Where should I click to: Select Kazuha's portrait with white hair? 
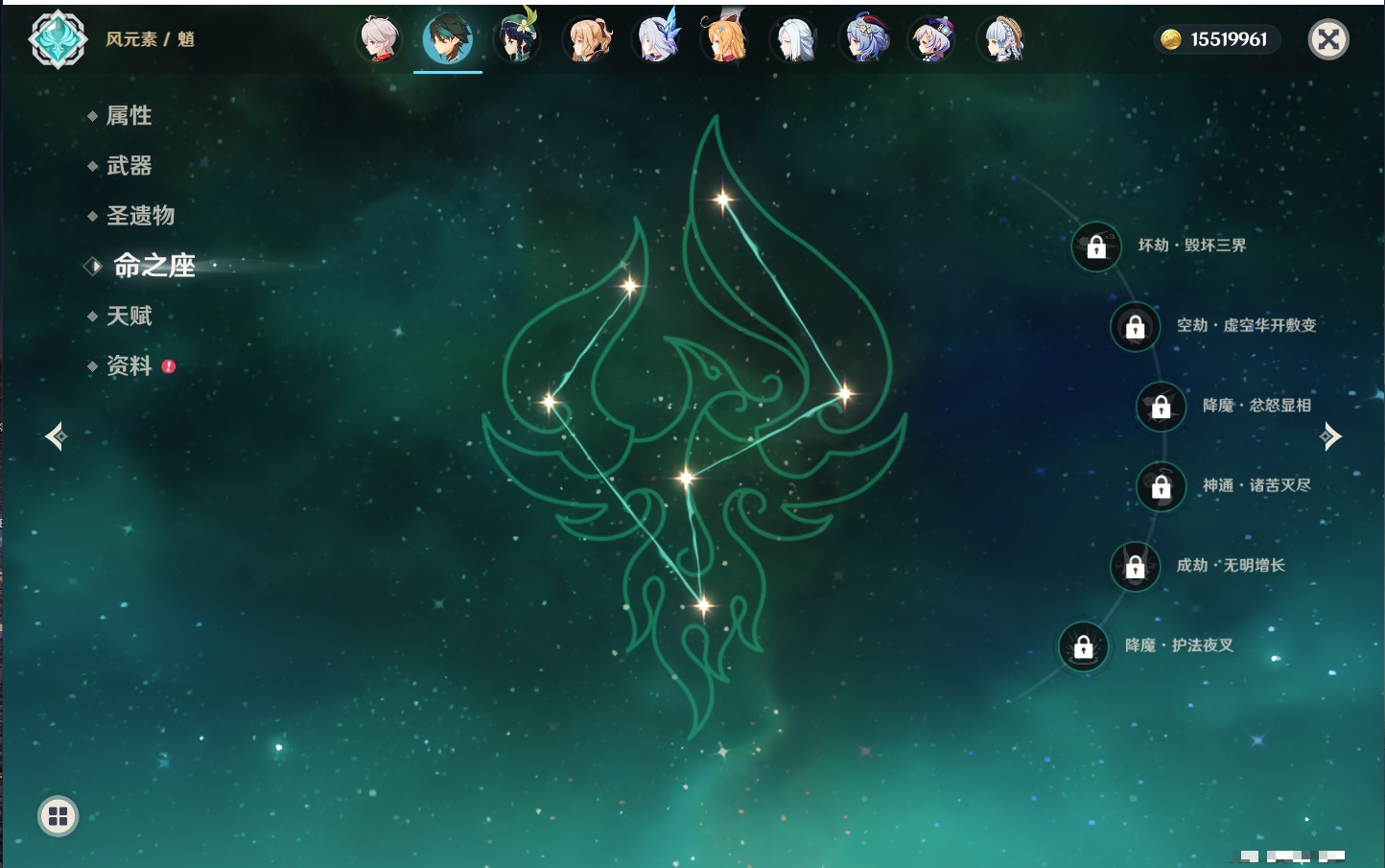pyautogui.click(x=380, y=39)
